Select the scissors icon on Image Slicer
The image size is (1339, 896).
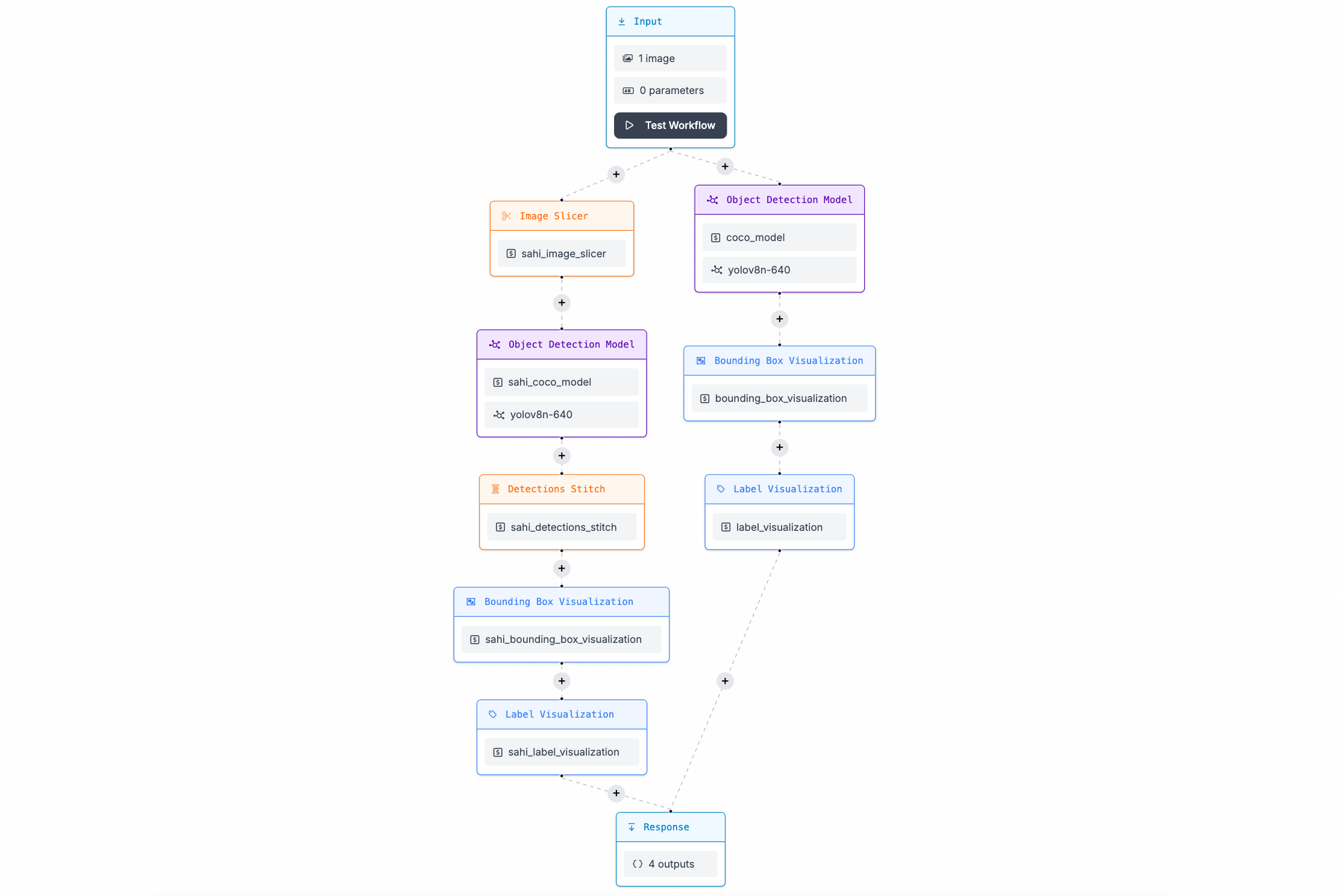(506, 216)
